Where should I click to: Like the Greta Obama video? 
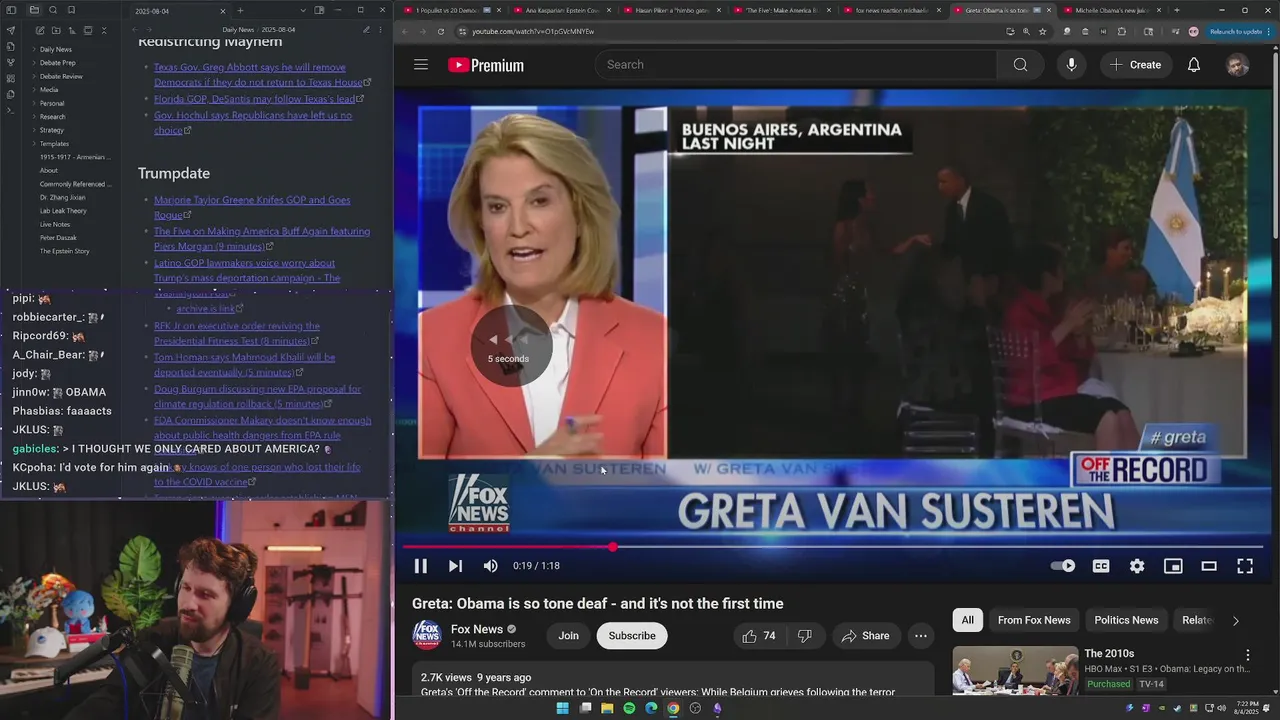[759, 636]
